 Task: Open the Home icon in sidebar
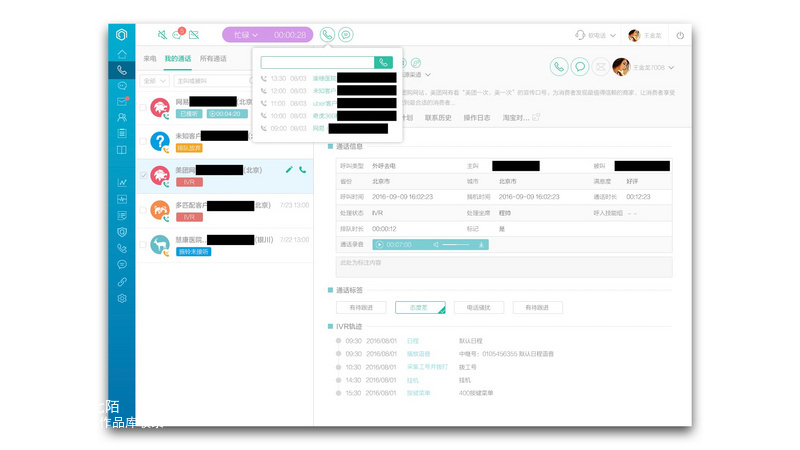click(x=121, y=54)
